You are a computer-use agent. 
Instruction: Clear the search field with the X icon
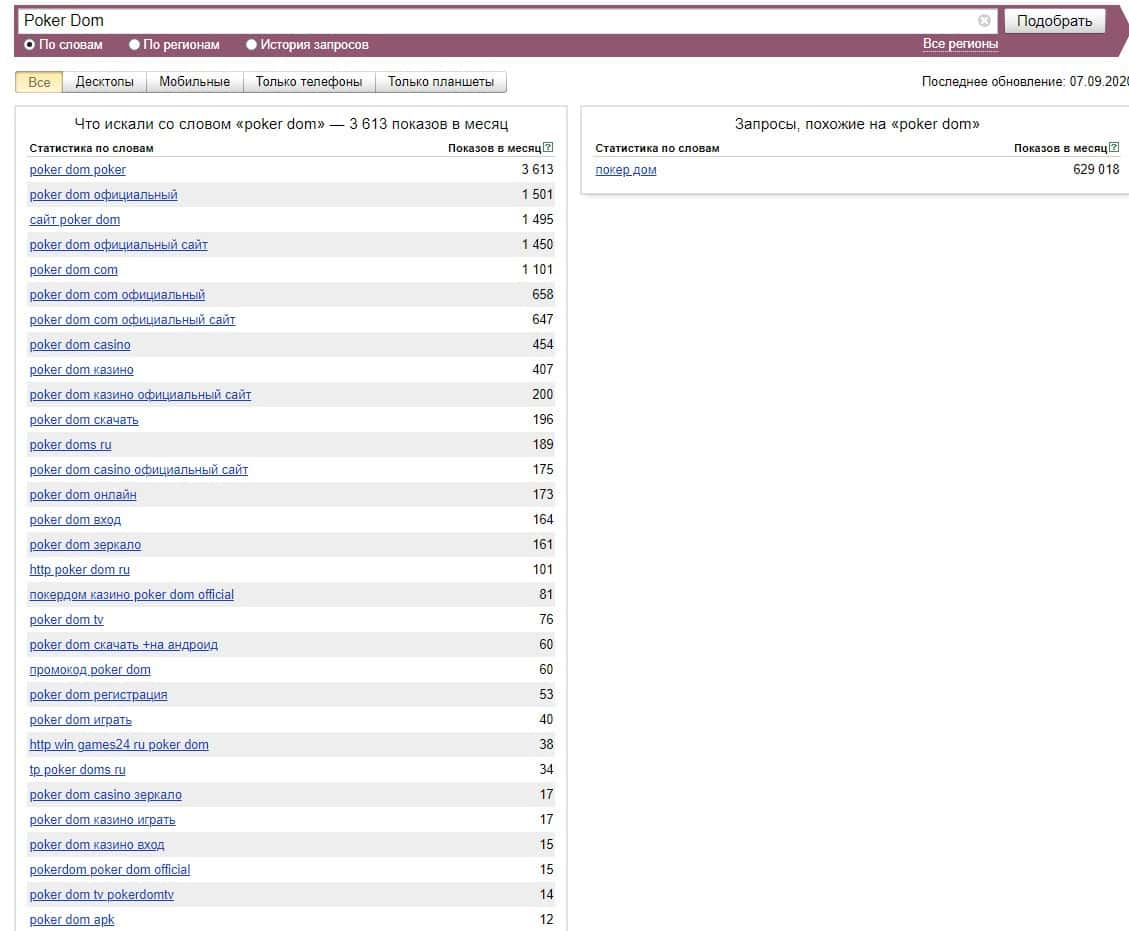[x=984, y=21]
